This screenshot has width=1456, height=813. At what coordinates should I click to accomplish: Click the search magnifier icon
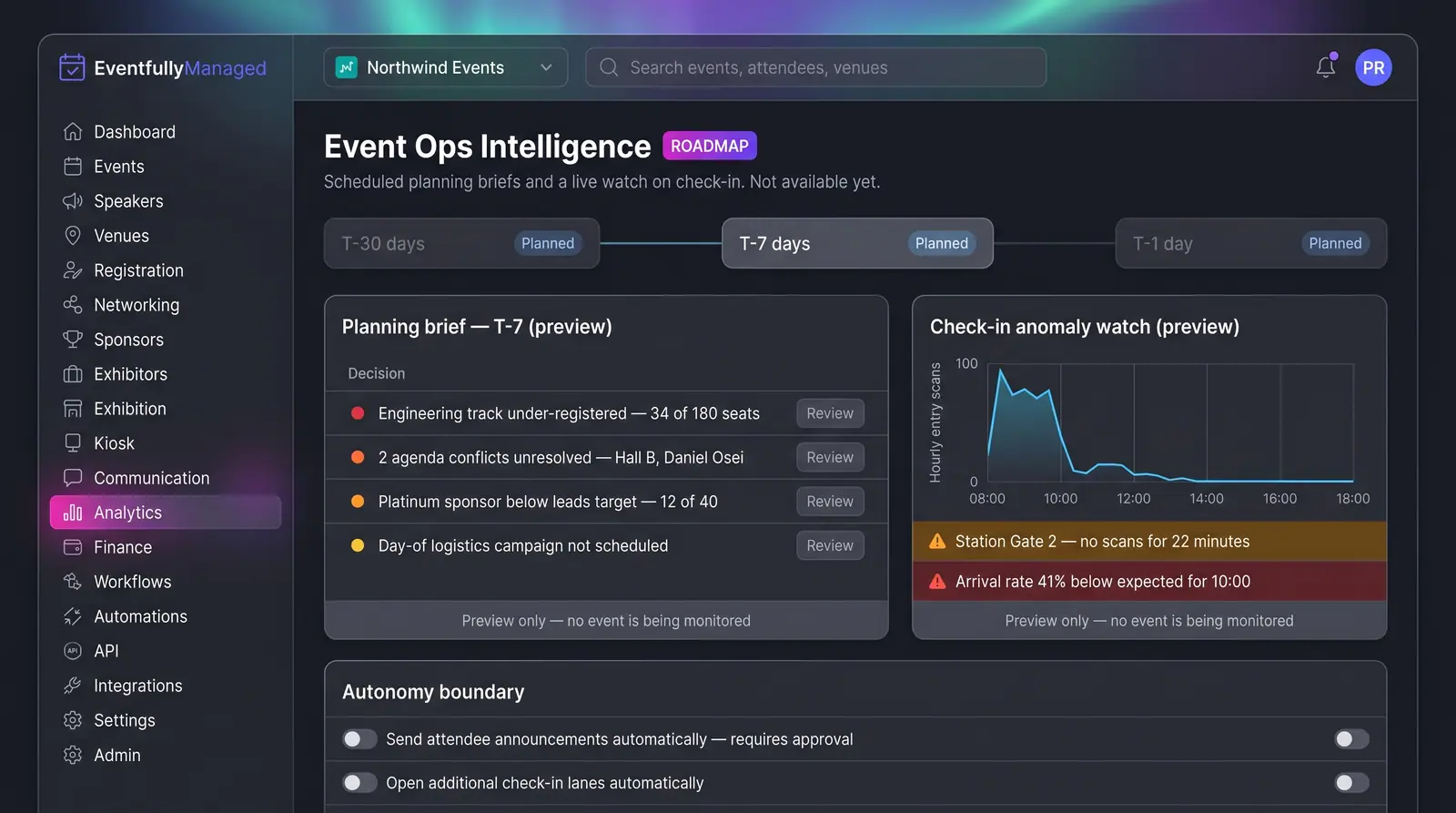pyautogui.click(x=609, y=67)
